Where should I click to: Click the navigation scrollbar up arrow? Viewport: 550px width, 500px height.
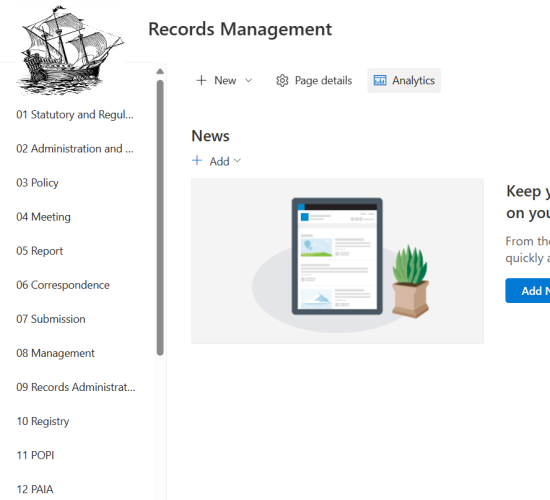[160, 71]
